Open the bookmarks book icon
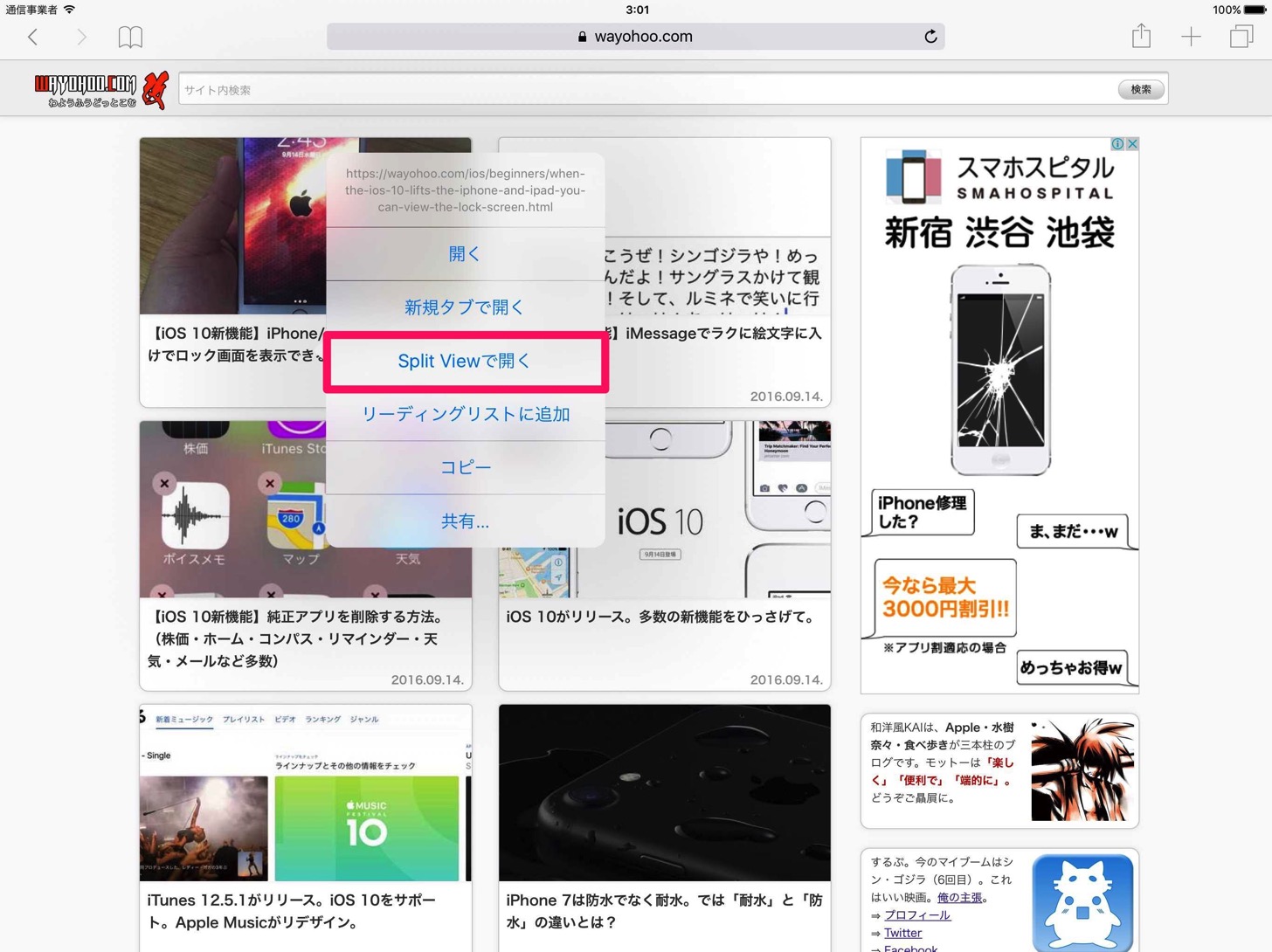This screenshot has width=1272, height=952. pyautogui.click(x=130, y=37)
